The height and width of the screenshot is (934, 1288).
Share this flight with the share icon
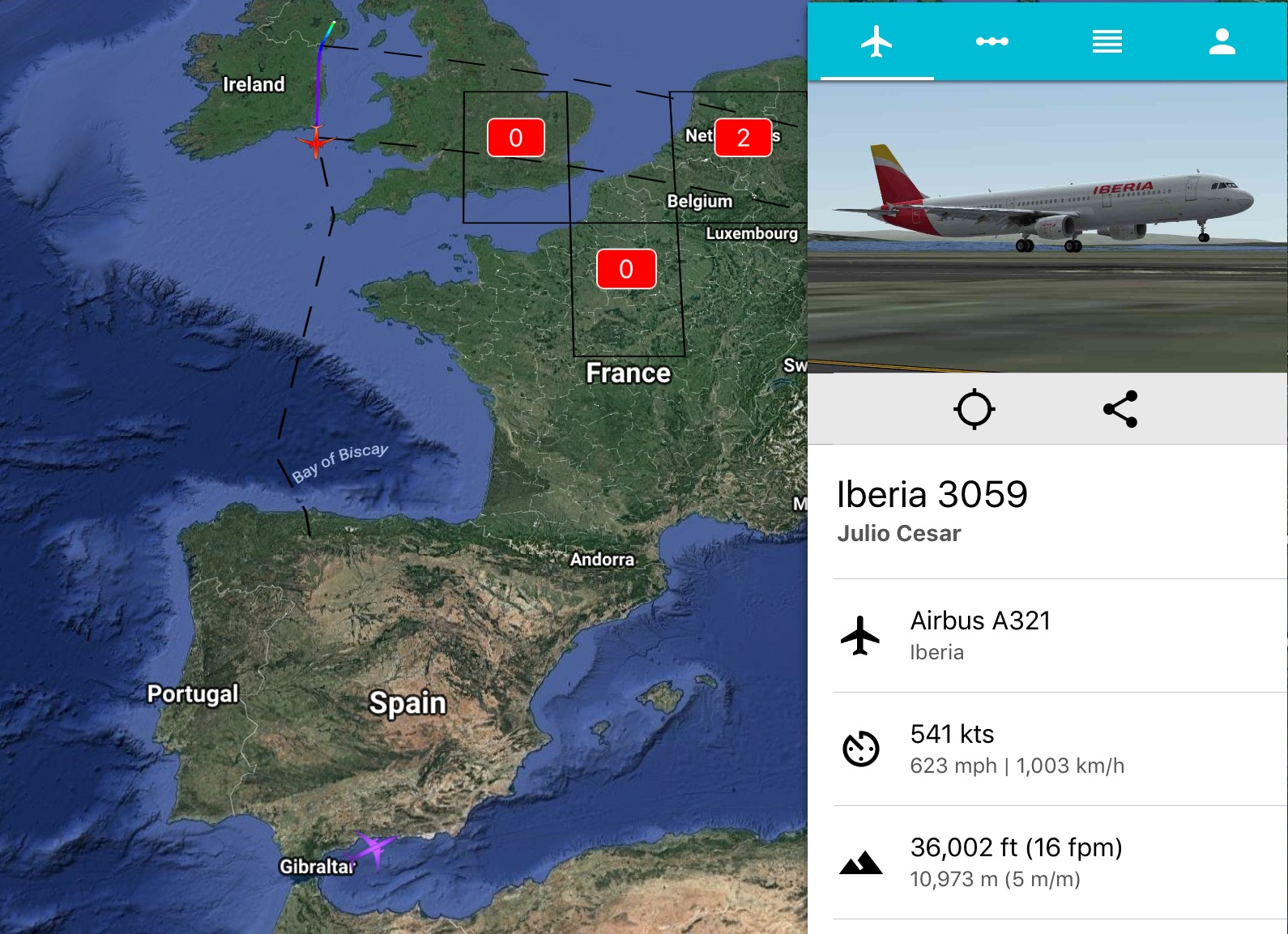click(1120, 409)
